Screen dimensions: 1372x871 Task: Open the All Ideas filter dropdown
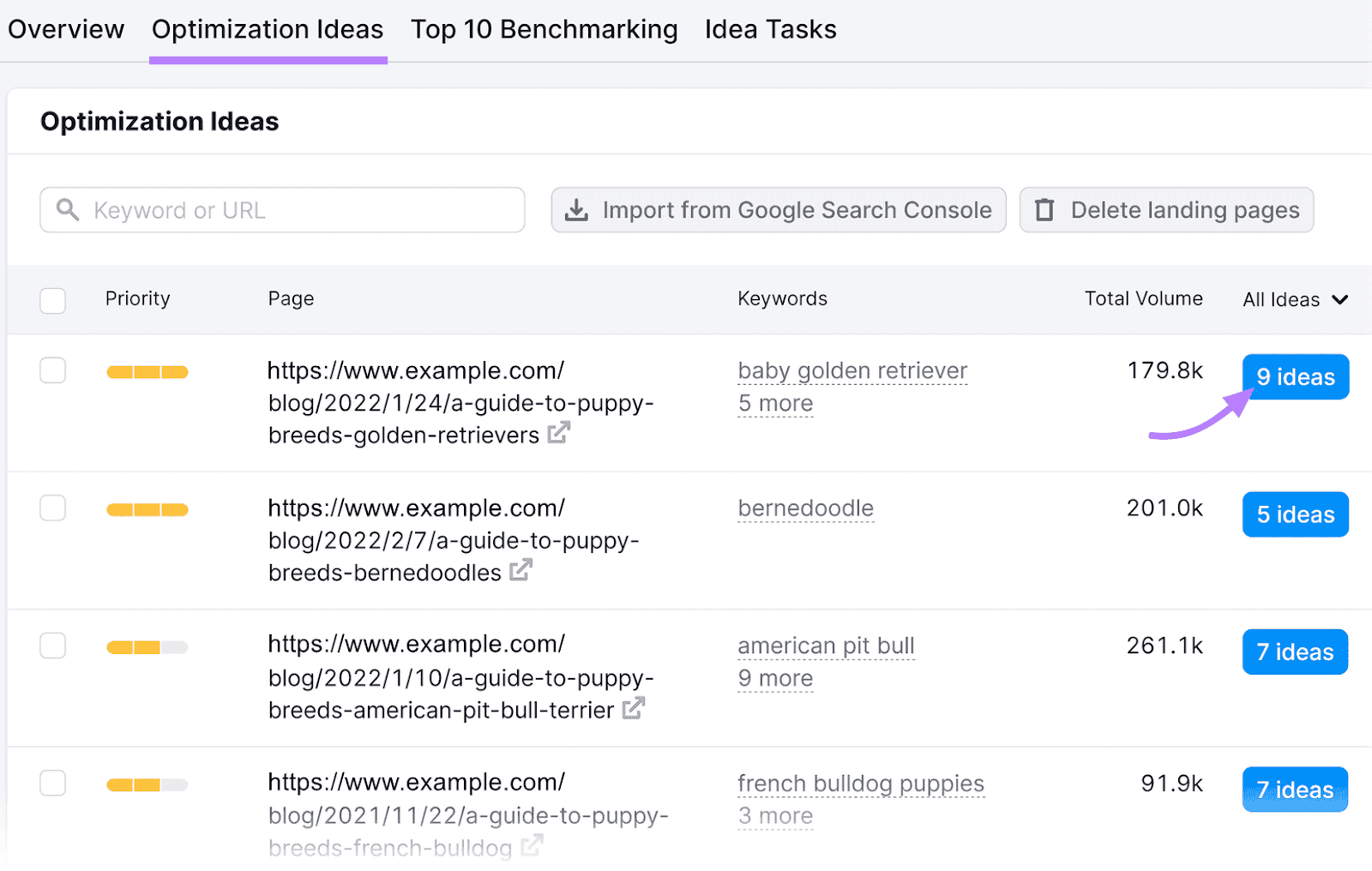click(x=1294, y=299)
